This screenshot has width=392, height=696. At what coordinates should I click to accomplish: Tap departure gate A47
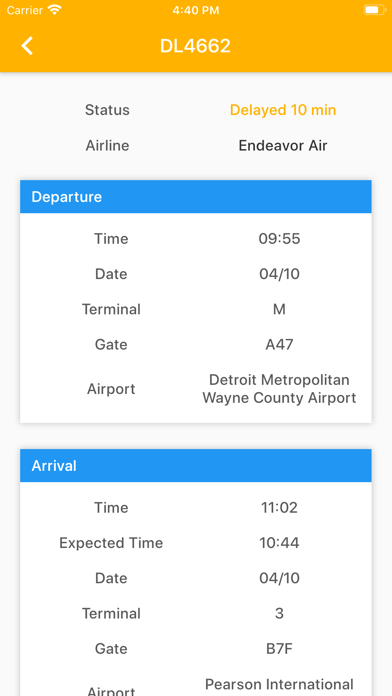point(279,344)
